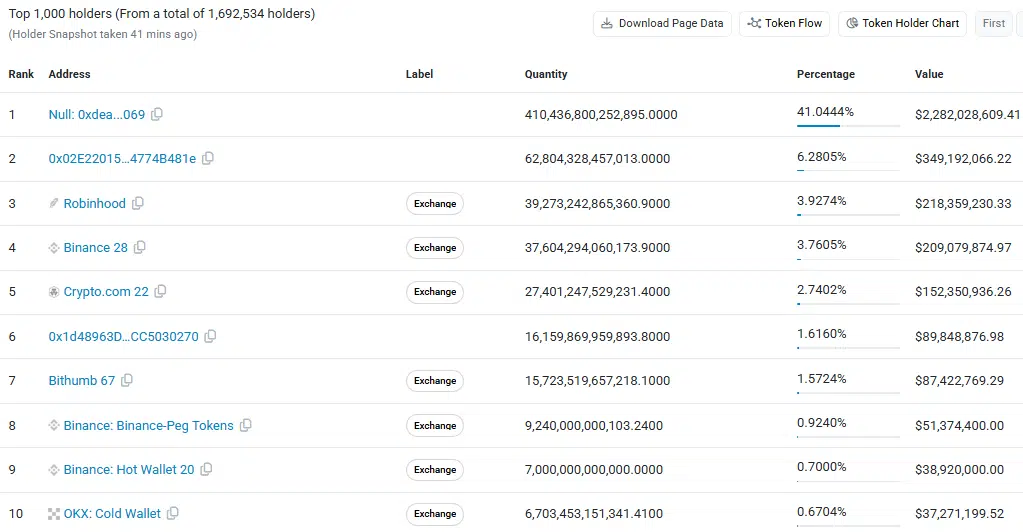Click the Quantity column header
This screenshot has height=532, width=1023.
click(546, 74)
